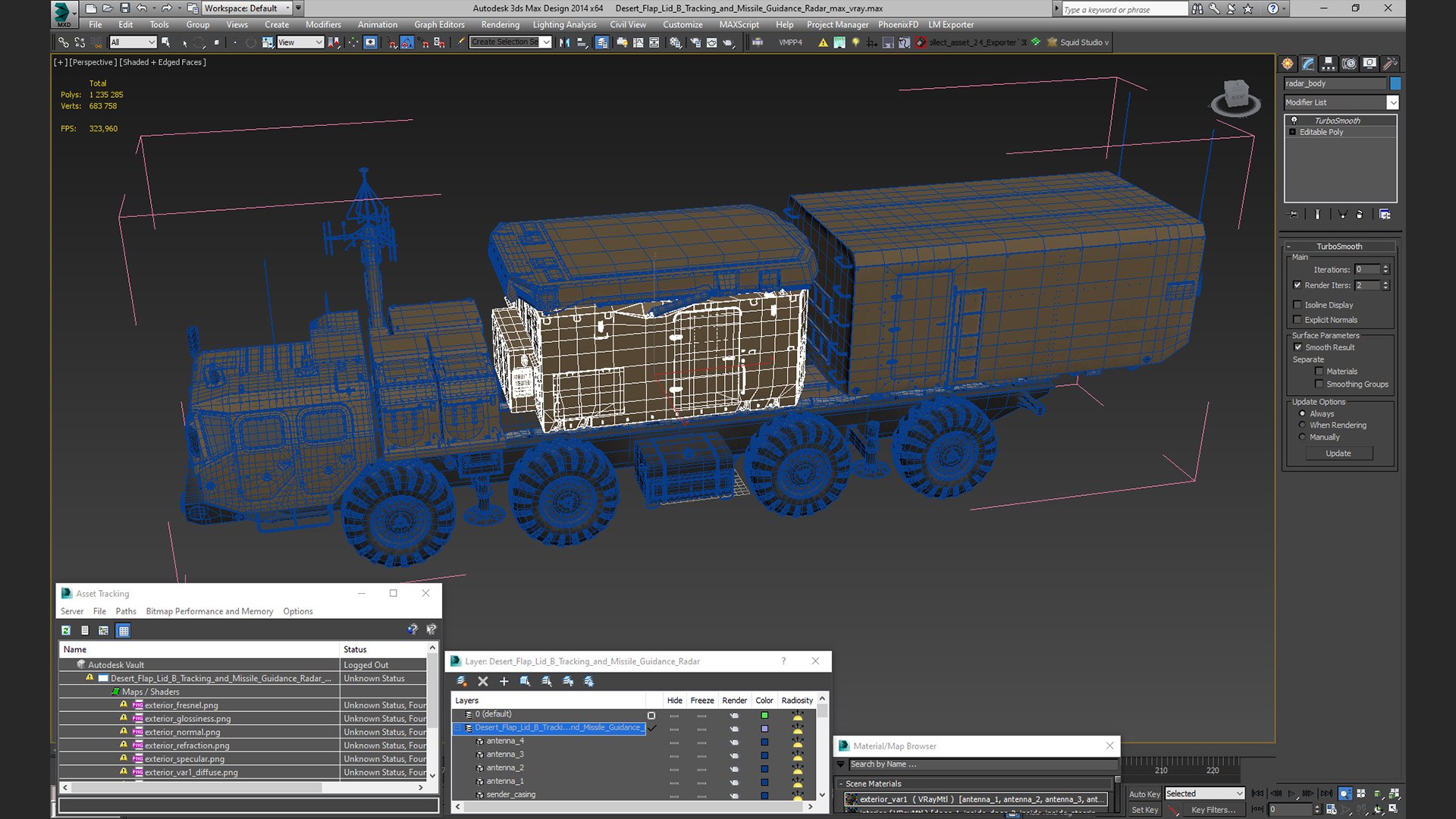Save file icon in quick access toolbar
Viewport: 1456px width, 819px height.
(x=124, y=8)
